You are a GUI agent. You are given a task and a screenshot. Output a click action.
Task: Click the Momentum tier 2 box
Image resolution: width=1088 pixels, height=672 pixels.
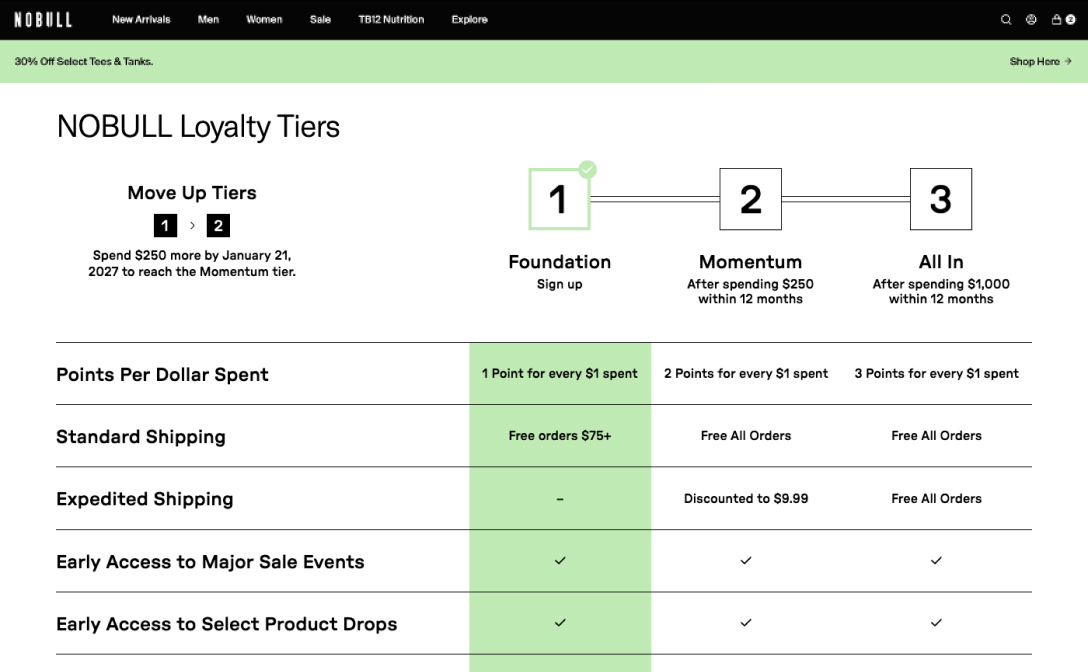(x=750, y=199)
